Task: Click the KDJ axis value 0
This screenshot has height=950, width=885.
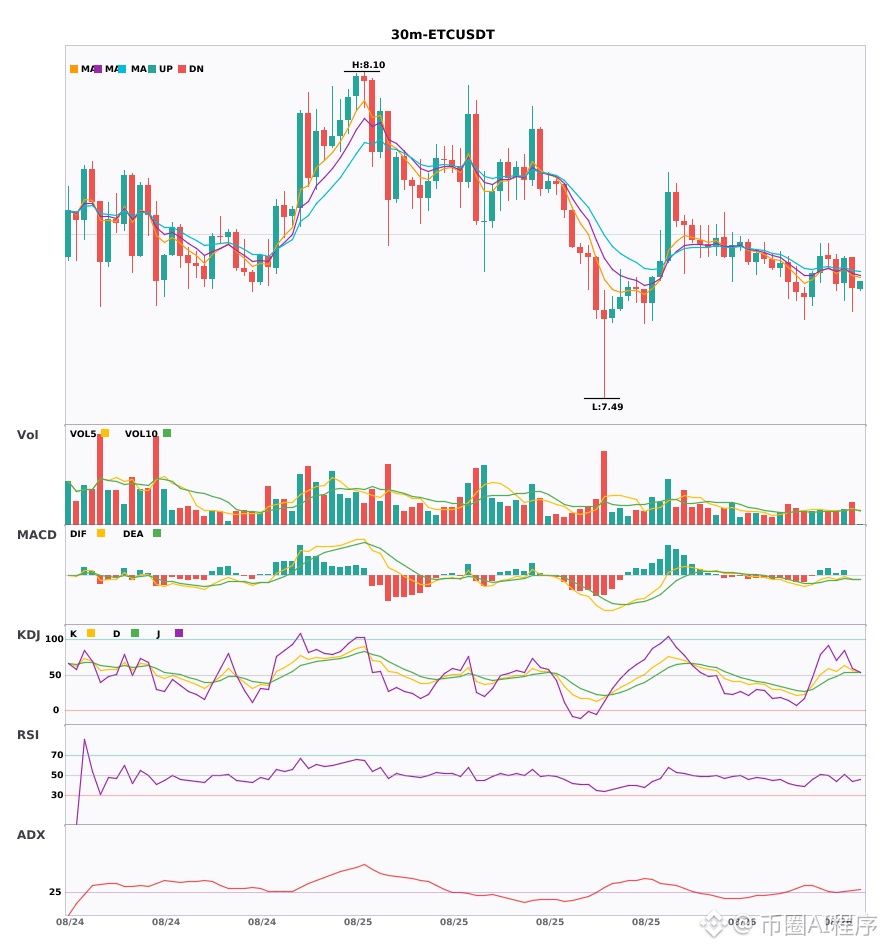Action: tap(56, 710)
